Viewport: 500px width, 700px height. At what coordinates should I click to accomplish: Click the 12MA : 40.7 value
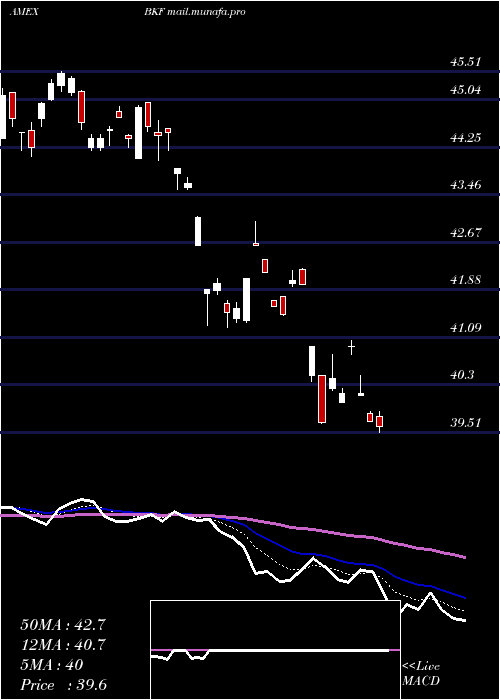63,645
